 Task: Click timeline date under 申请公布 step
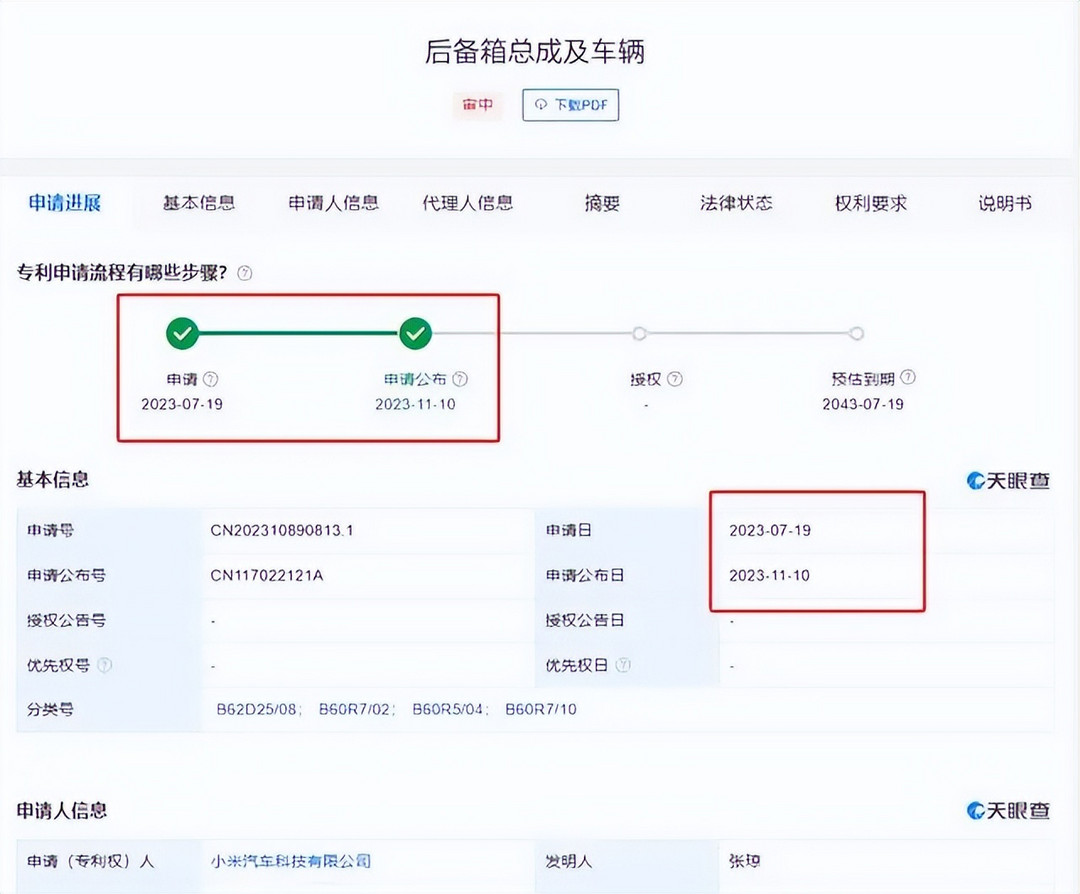pos(415,404)
